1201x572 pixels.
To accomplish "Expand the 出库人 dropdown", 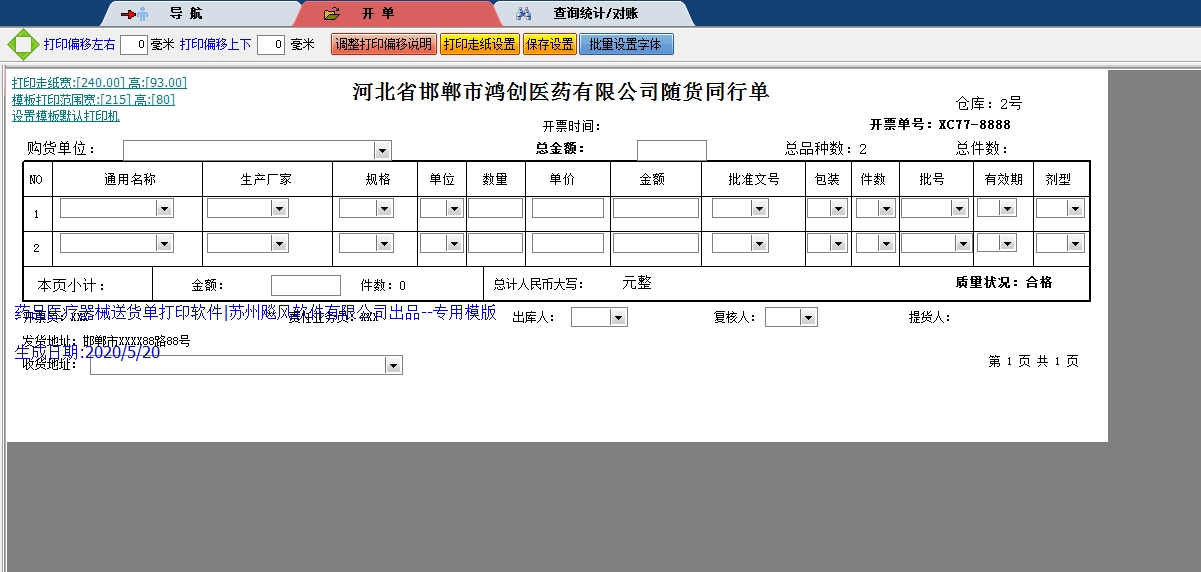I will pyautogui.click(x=619, y=317).
